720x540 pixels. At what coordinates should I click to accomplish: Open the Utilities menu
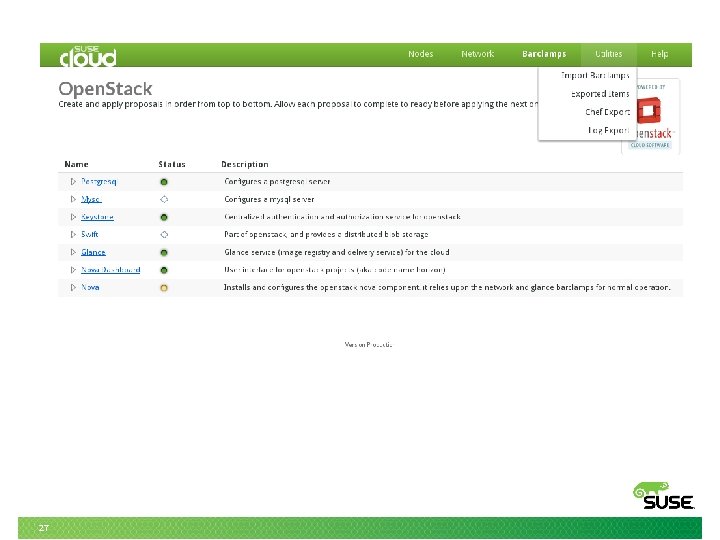608,54
